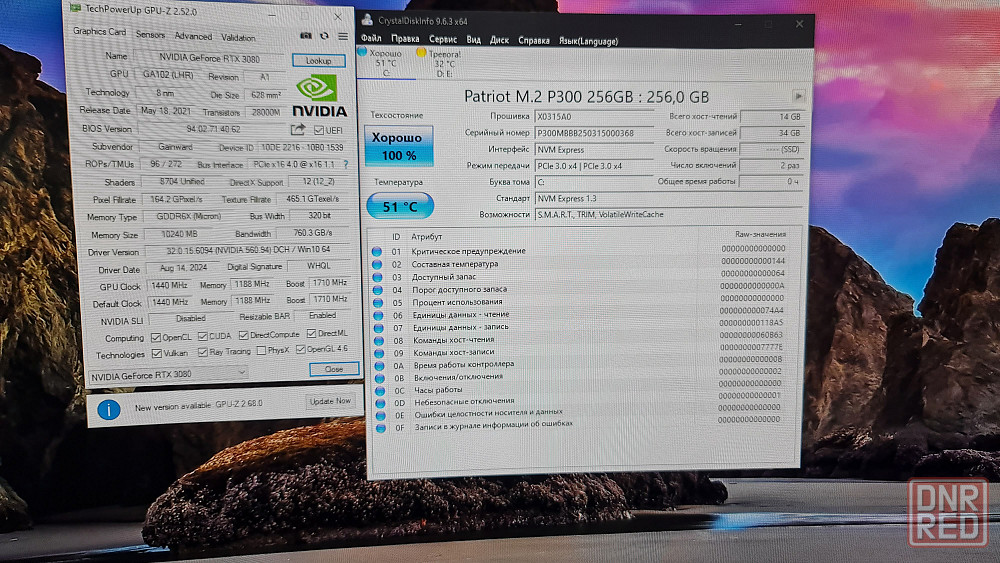Click the Resizable BAR Enabled value
1000x563 pixels.
323,315
